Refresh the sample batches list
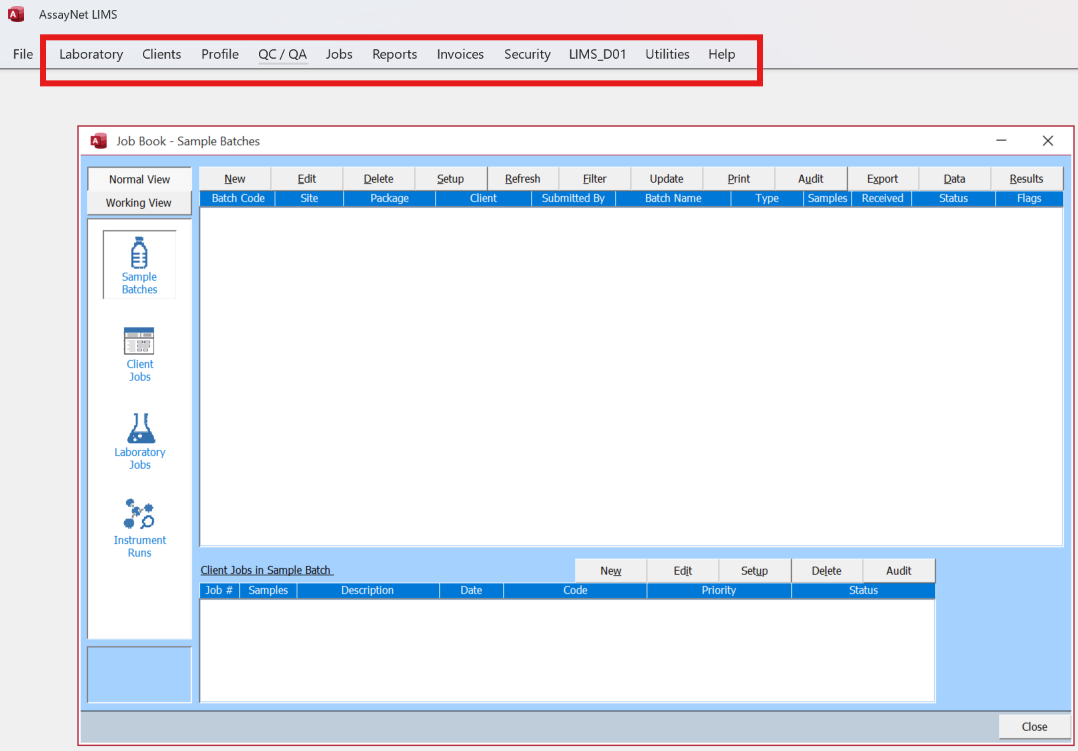Image resolution: width=1078 pixels, height=751 pixels. point(522,179)
